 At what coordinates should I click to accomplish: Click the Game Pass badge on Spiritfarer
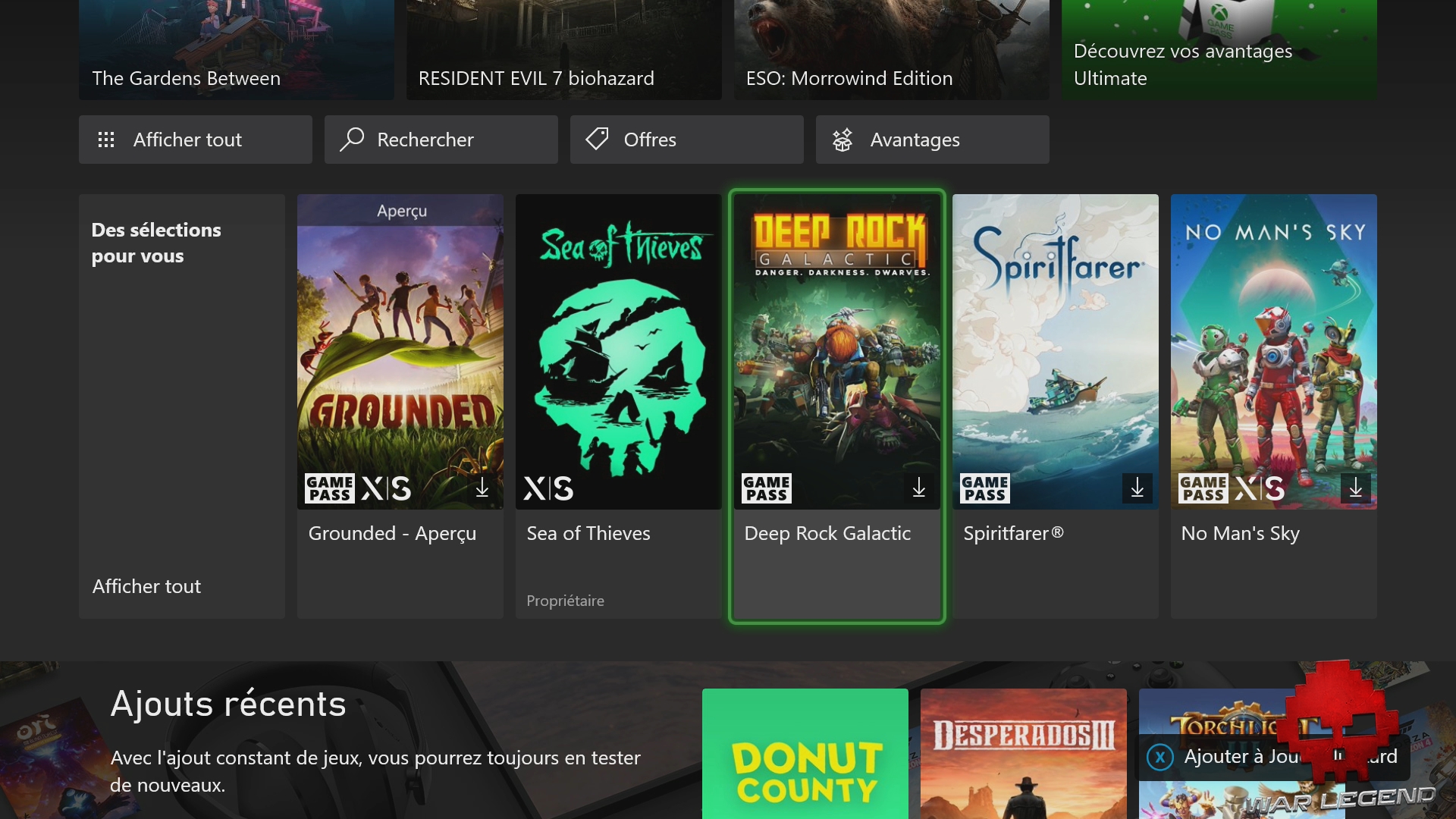(984, 488)
